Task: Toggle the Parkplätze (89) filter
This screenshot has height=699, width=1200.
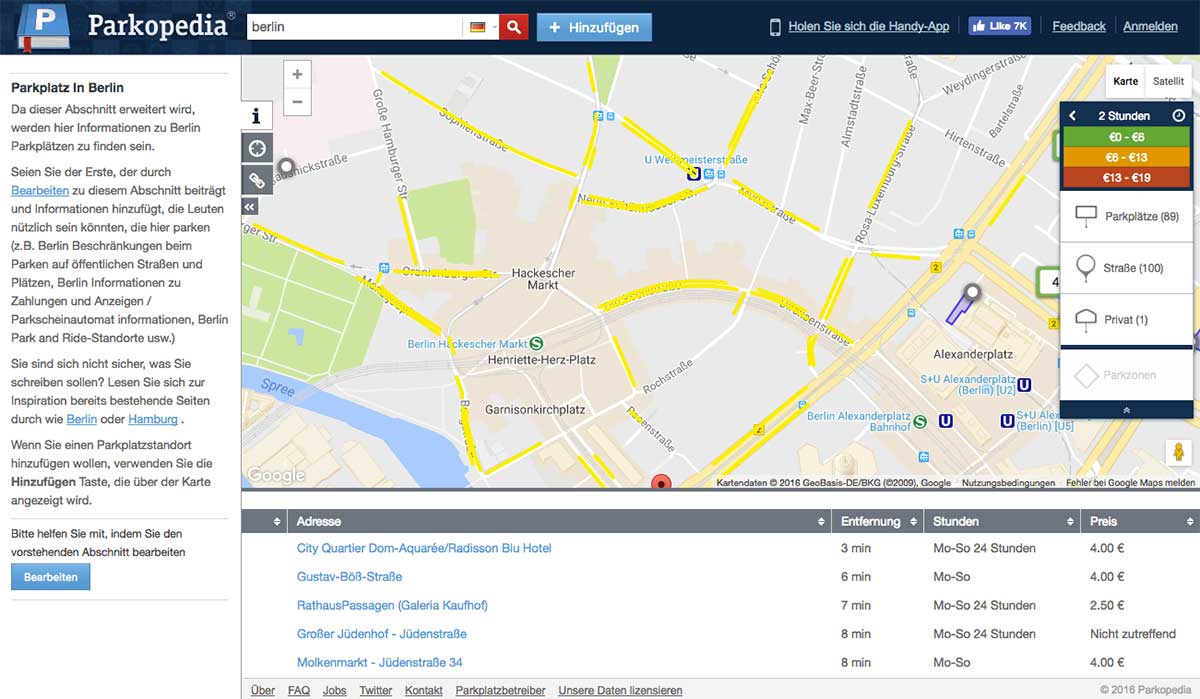Action: [x=1127, y=216]
